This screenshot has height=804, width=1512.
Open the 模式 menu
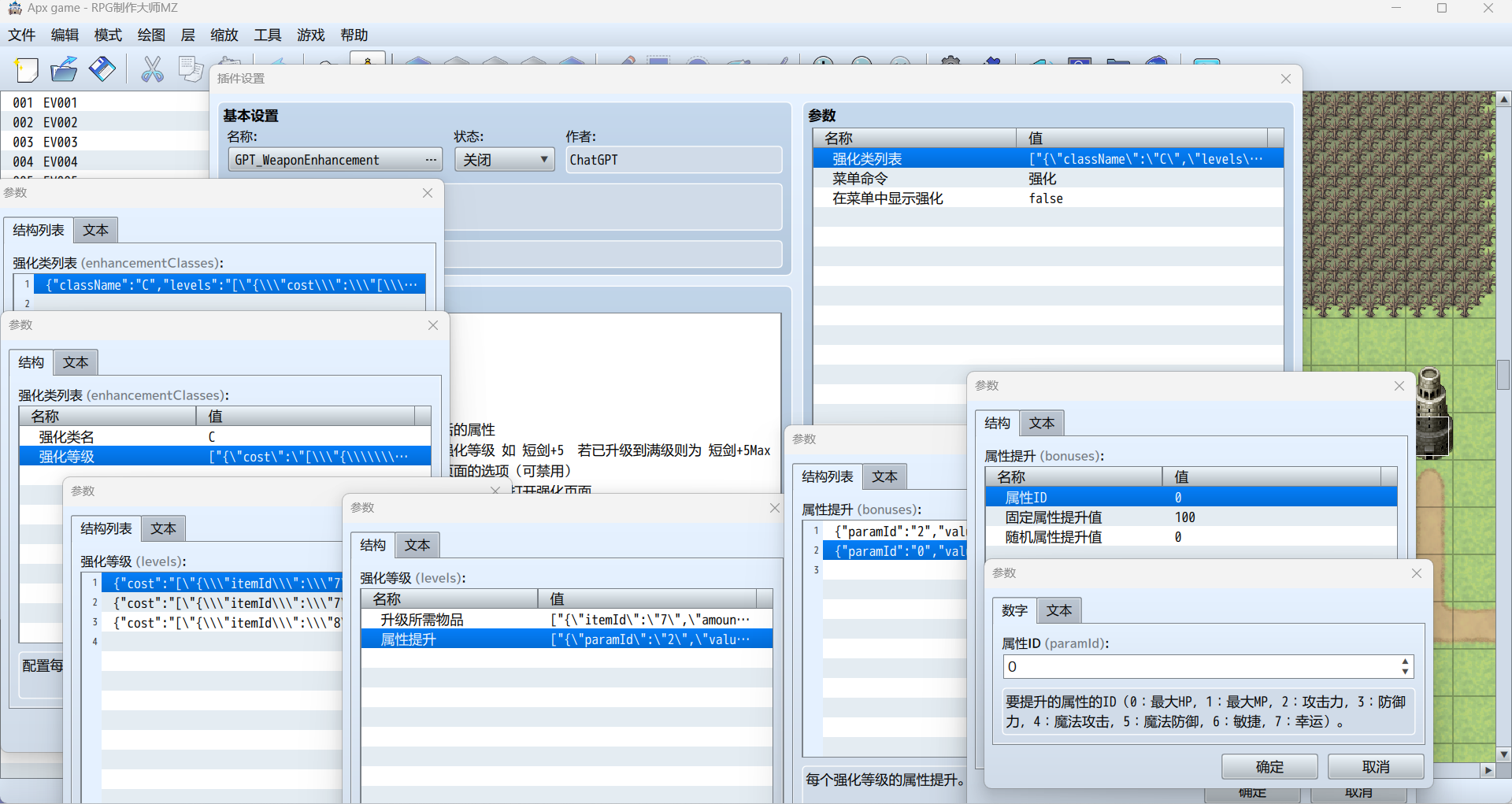[x=108, y=35]
